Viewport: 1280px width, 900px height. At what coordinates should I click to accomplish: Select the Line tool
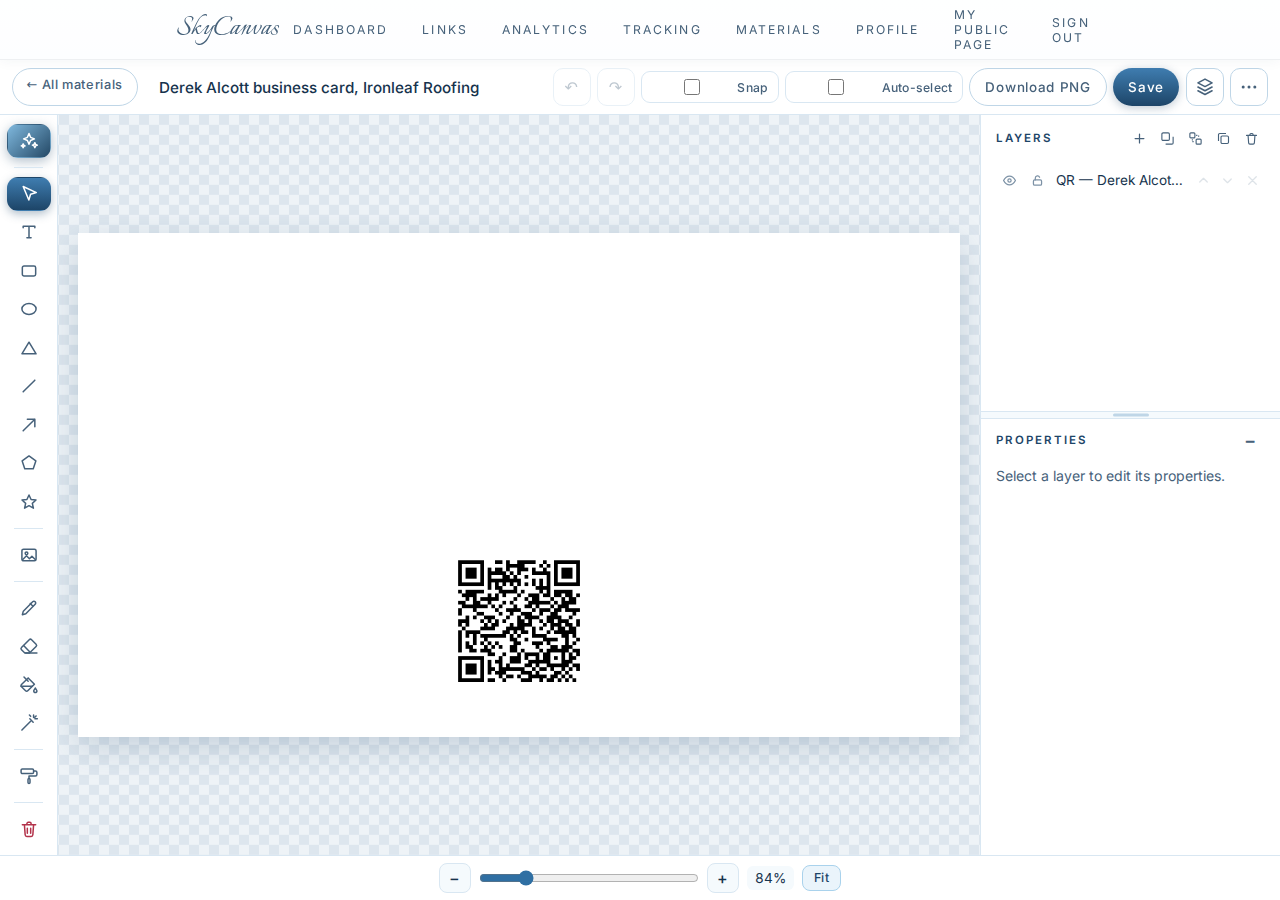click(29, 386)
